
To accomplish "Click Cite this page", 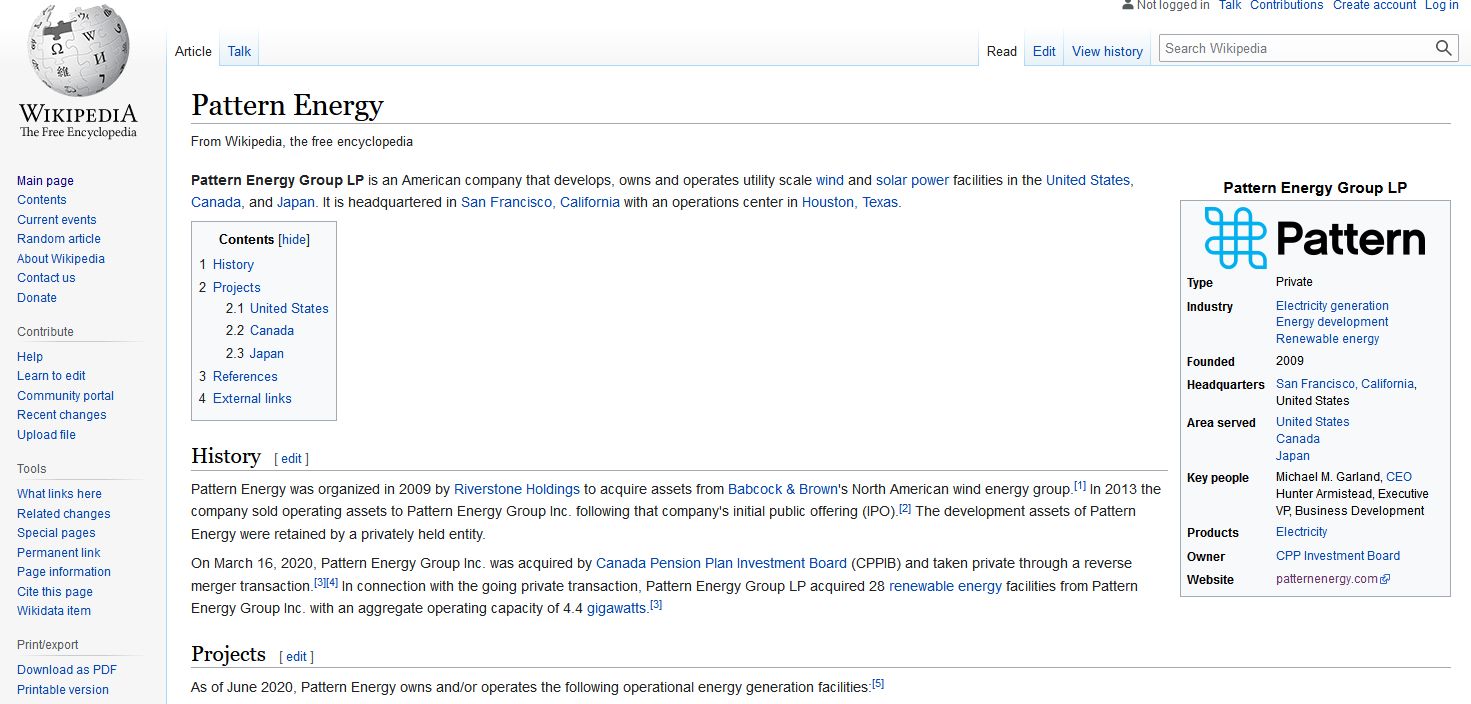I will tap(55, 592).
